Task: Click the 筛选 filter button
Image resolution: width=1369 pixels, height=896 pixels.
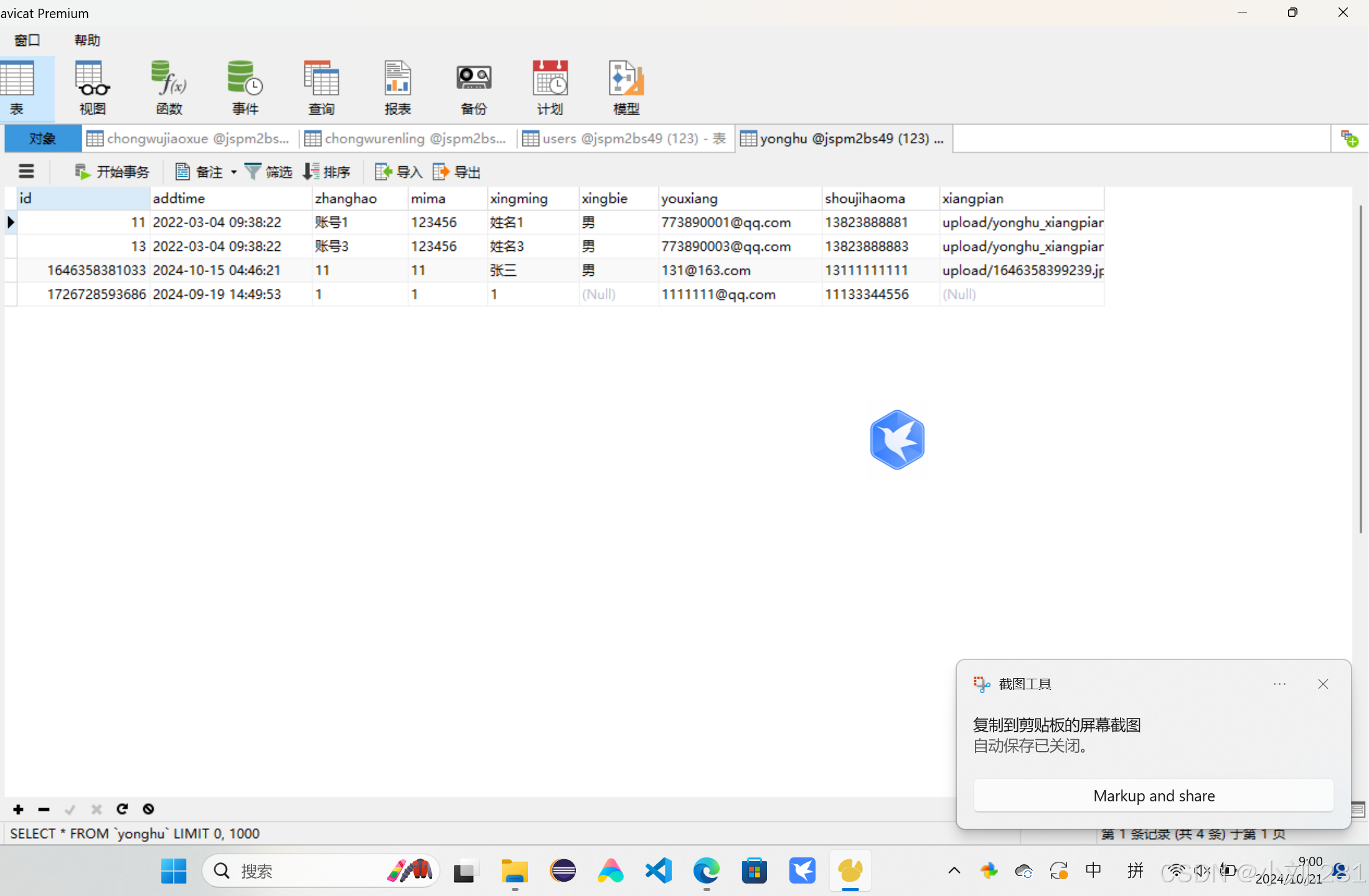Action: (268, 172)
